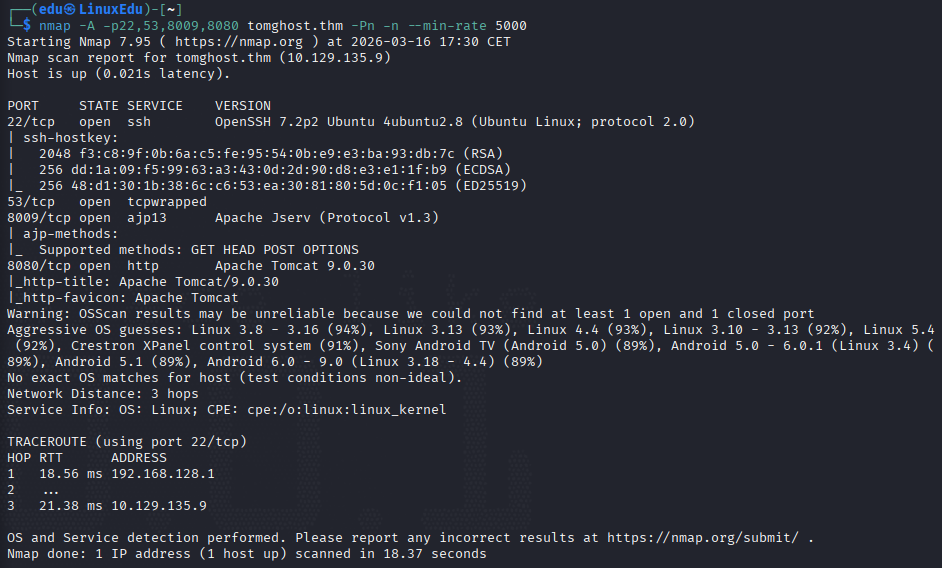Click the Nmap done summary line

tap(247, 554)
